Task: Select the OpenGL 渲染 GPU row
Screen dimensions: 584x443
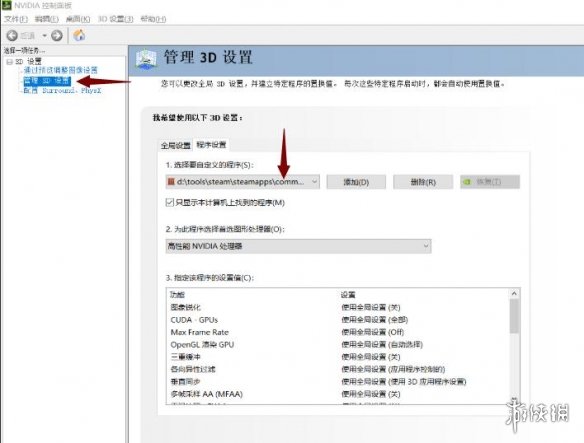Action: tap(338, 344)
